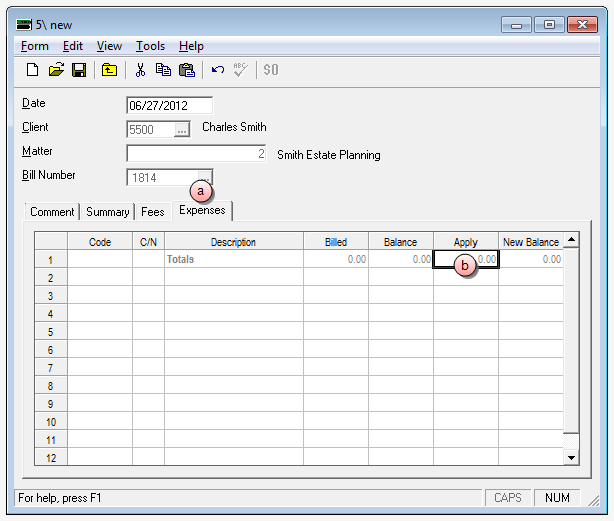The width and height of the screenshot is (614, 521).
Task: Click the Totals description cell
Action: 234,259
